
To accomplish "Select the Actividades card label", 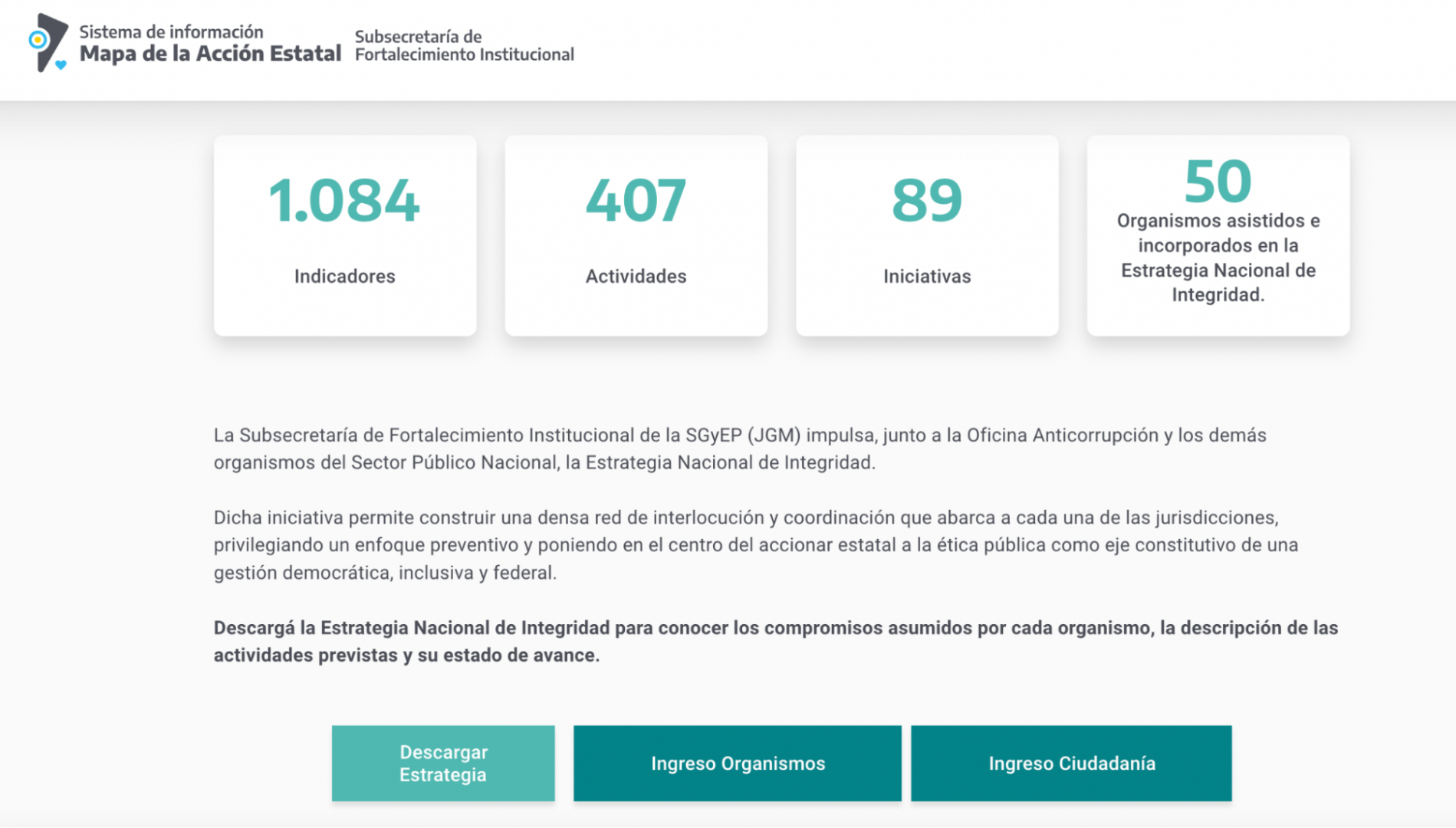I will click(636, 276).
